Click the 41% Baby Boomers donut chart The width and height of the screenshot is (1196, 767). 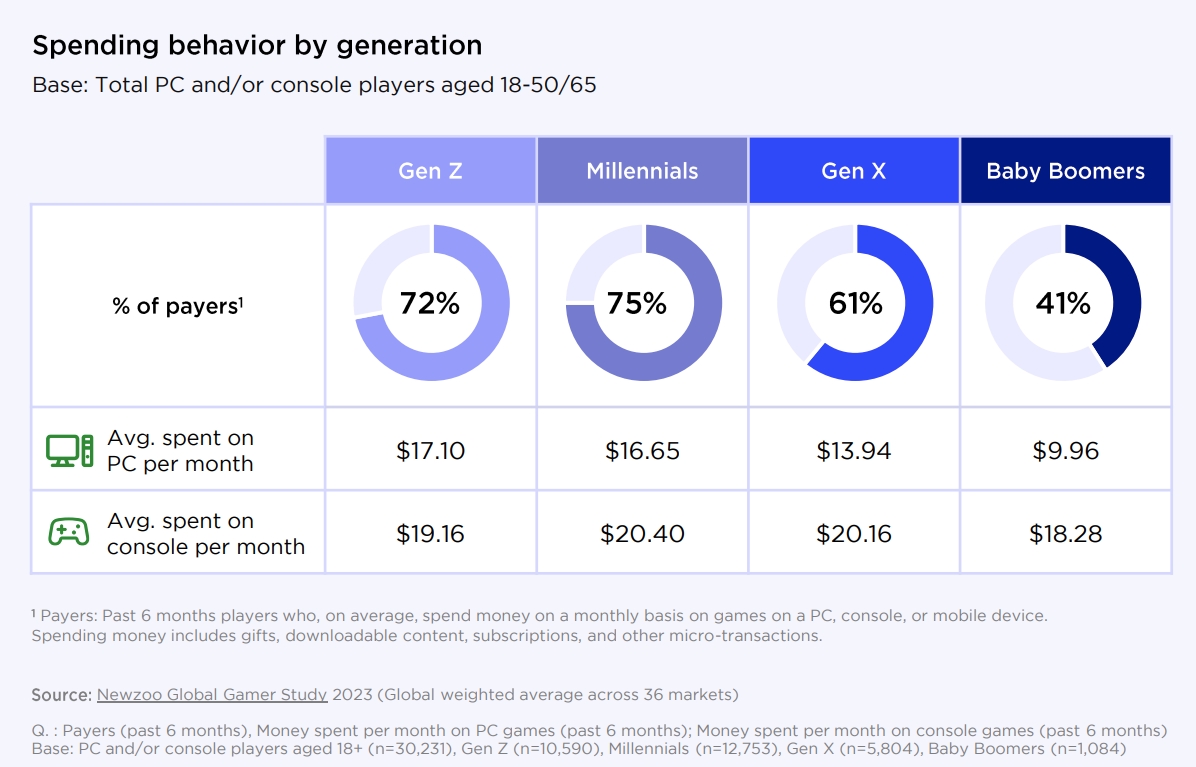[x=1063, y=303]
